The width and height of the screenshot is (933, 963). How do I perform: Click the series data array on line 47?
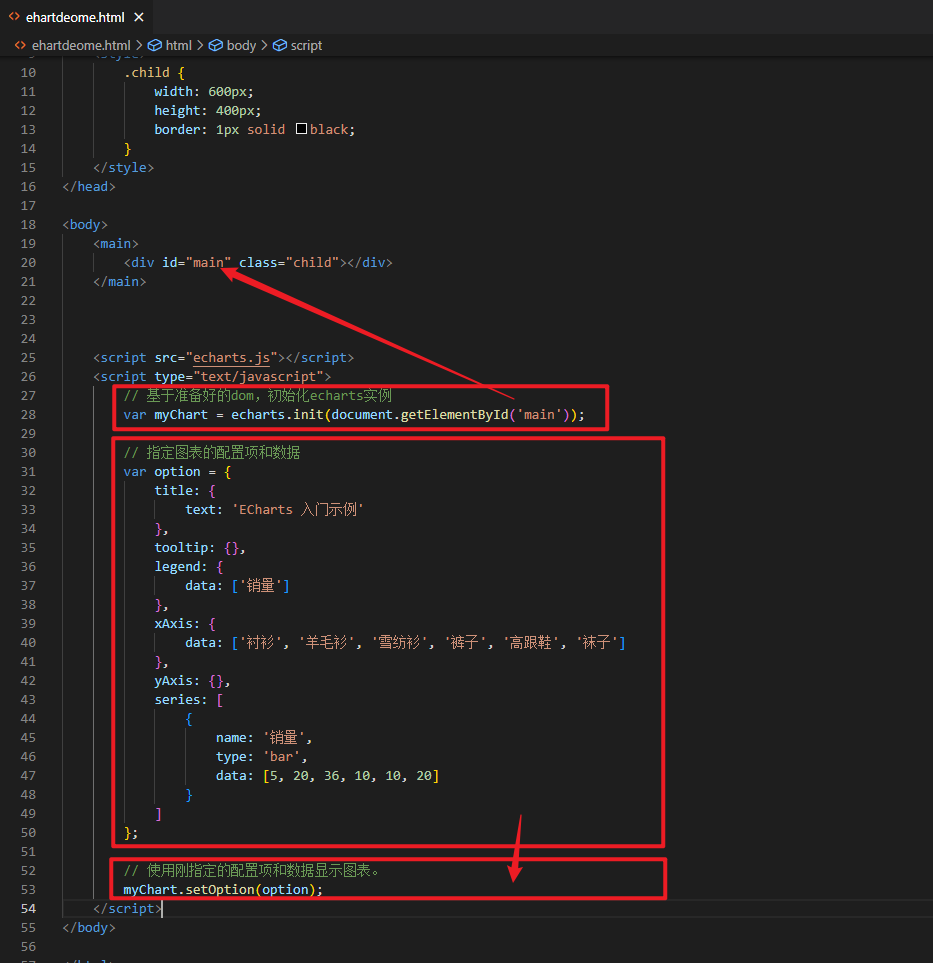point(350,775)
